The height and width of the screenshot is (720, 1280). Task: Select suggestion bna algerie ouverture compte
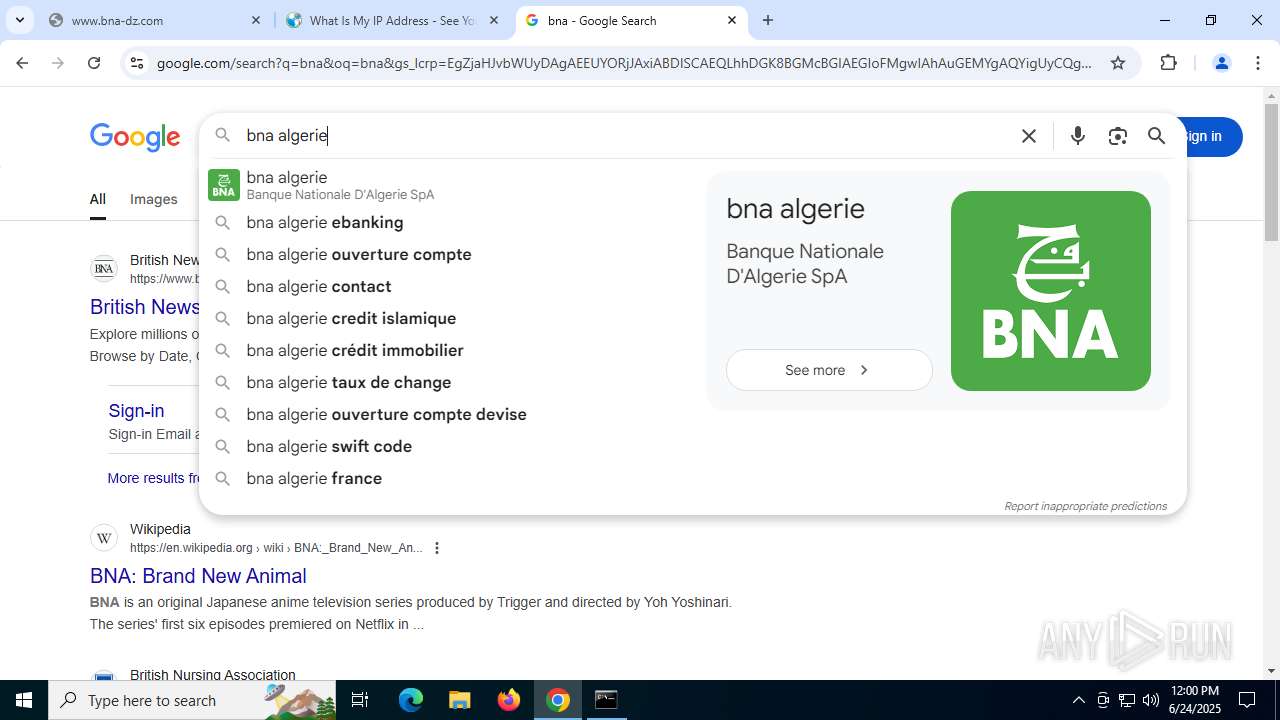(x=452, y=254)
